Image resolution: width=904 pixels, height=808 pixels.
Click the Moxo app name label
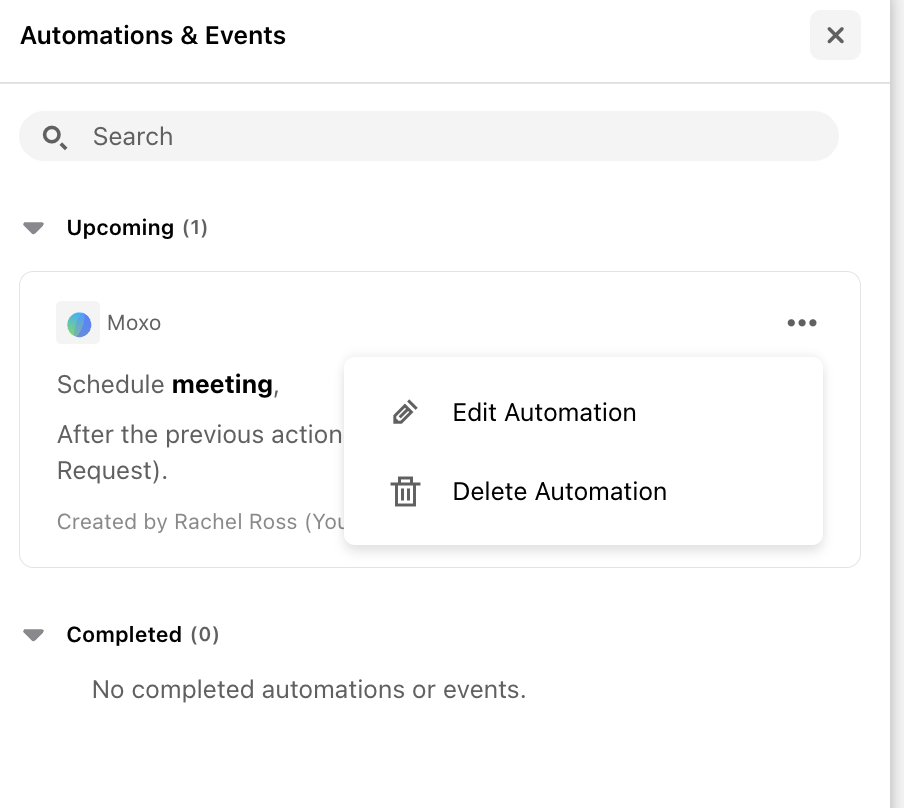[134, 323]
